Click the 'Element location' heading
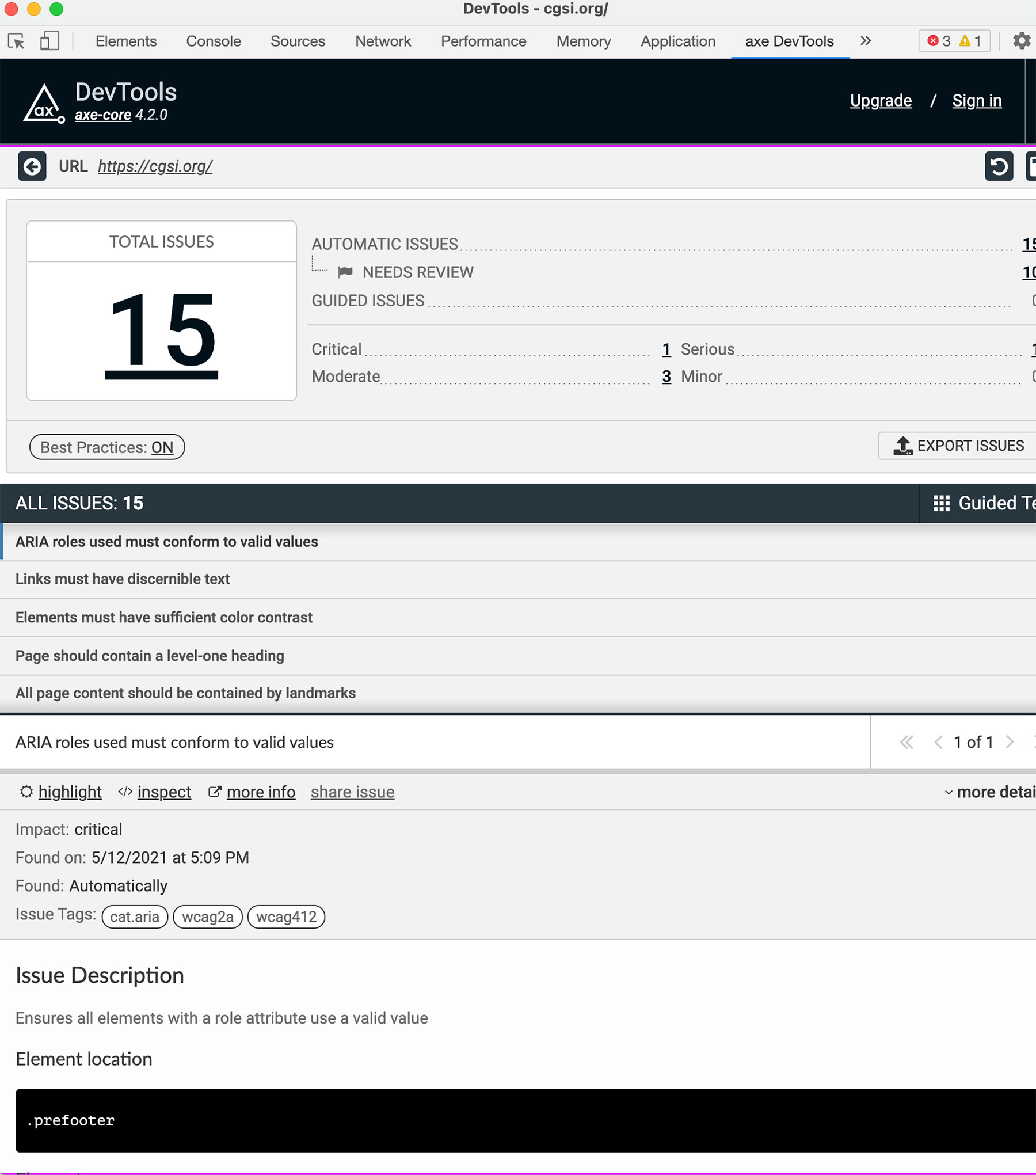This screenshot has height=1175, width=1036. point(84,1059)
